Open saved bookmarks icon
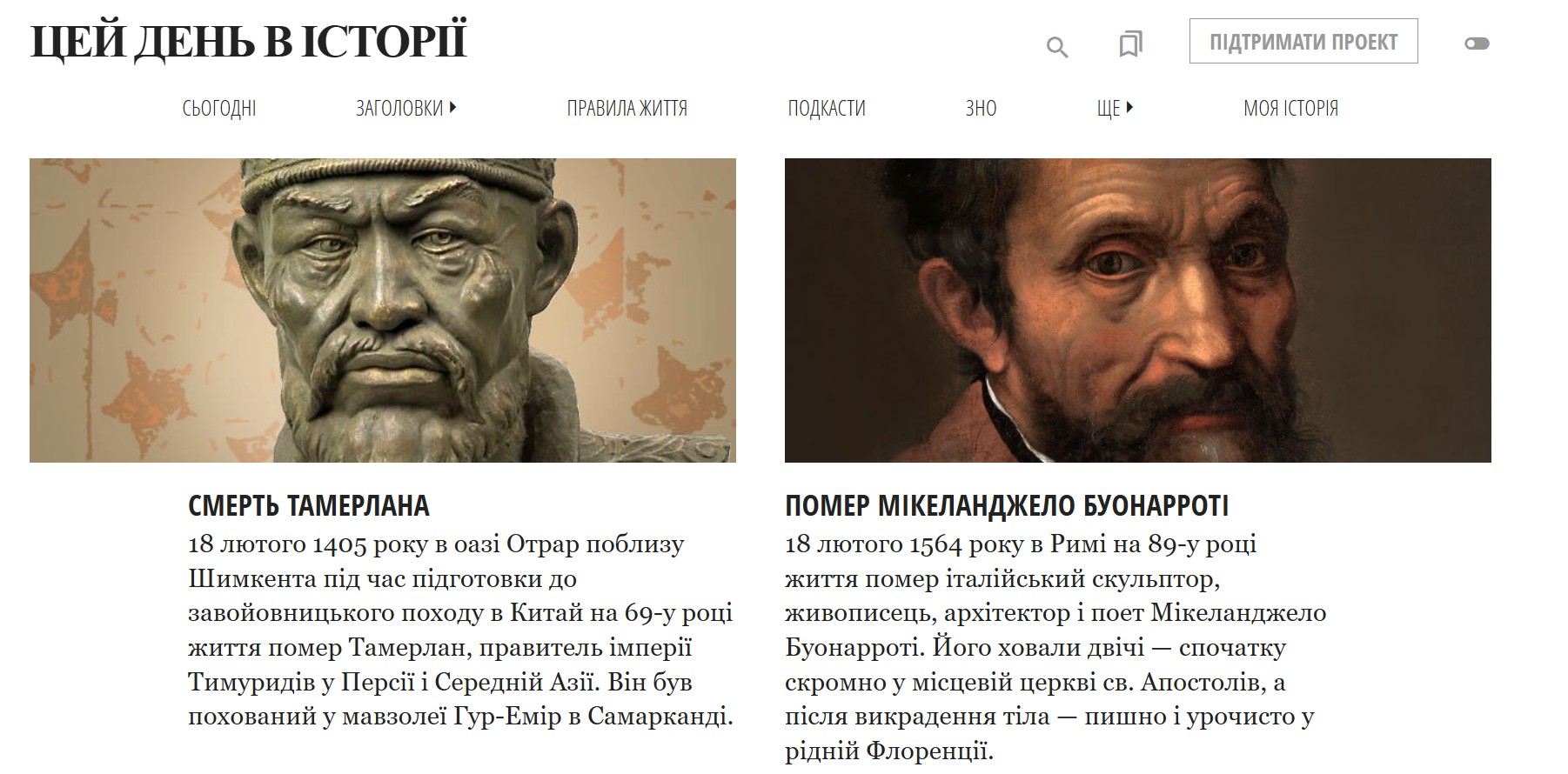Screen dimensions: 1568x774 [1130, 43]
